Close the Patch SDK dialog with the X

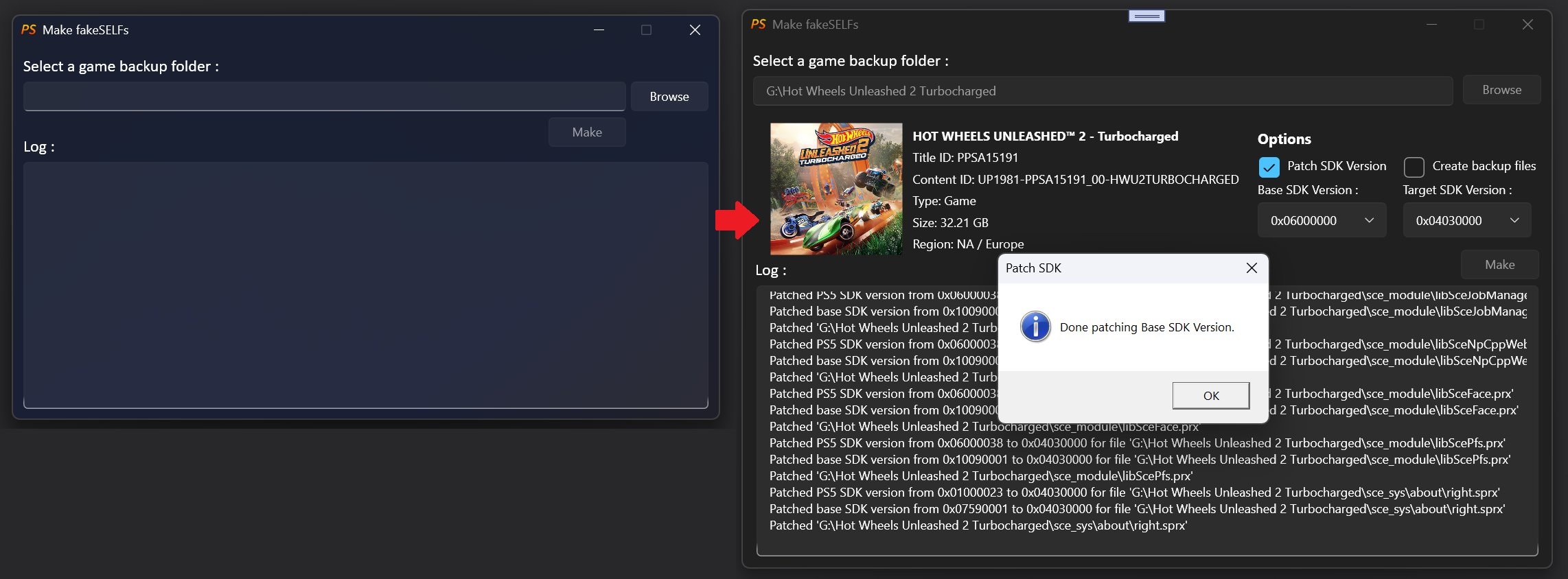click(x=1252, y=268)
